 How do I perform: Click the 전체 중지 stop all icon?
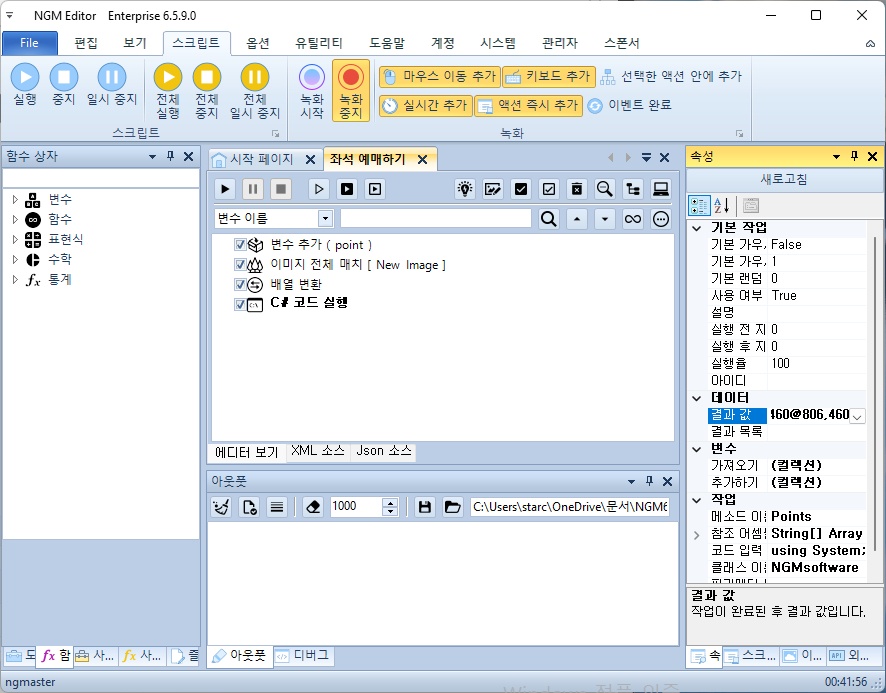click(207, 77)
